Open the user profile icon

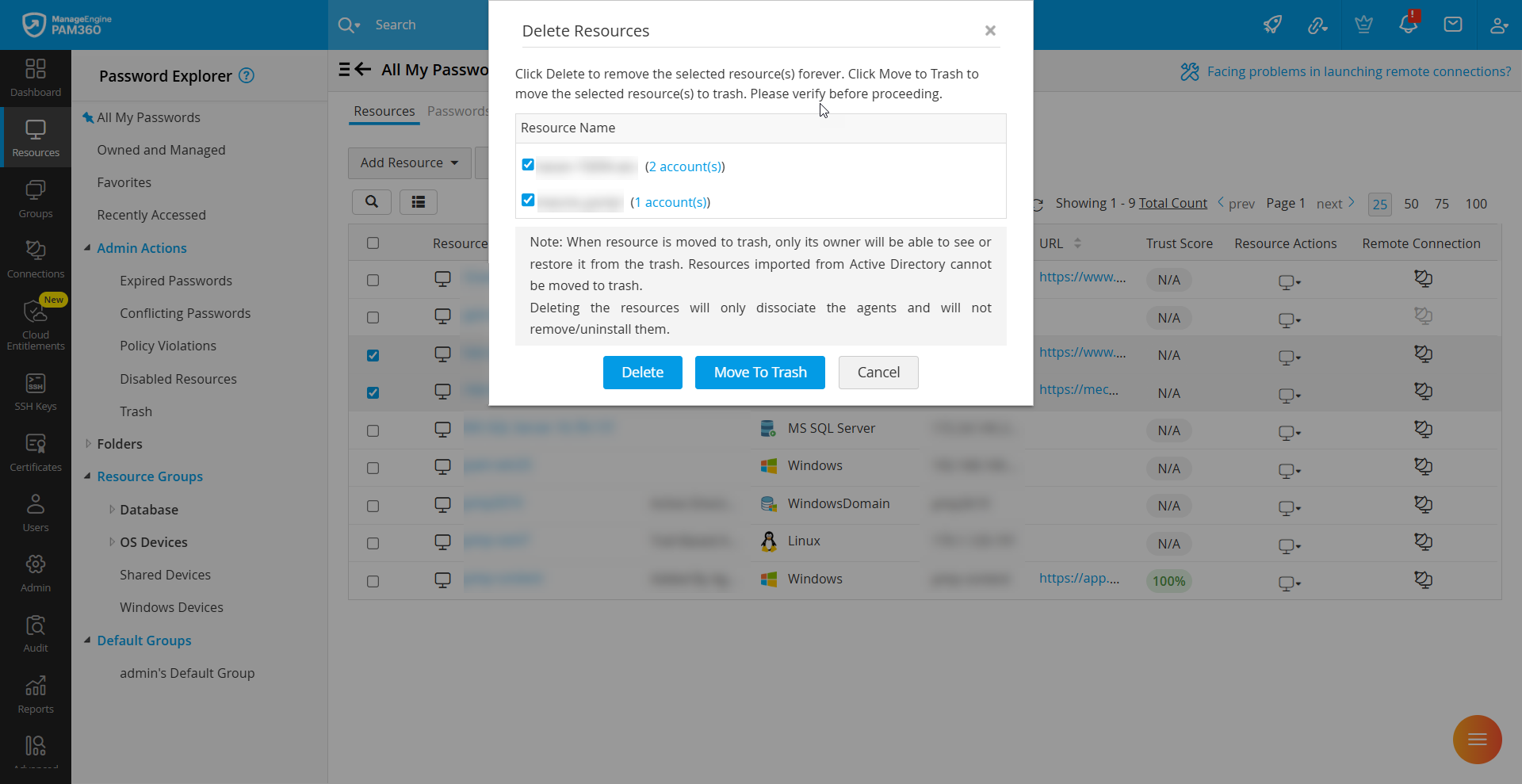(x=1498, y=25)
